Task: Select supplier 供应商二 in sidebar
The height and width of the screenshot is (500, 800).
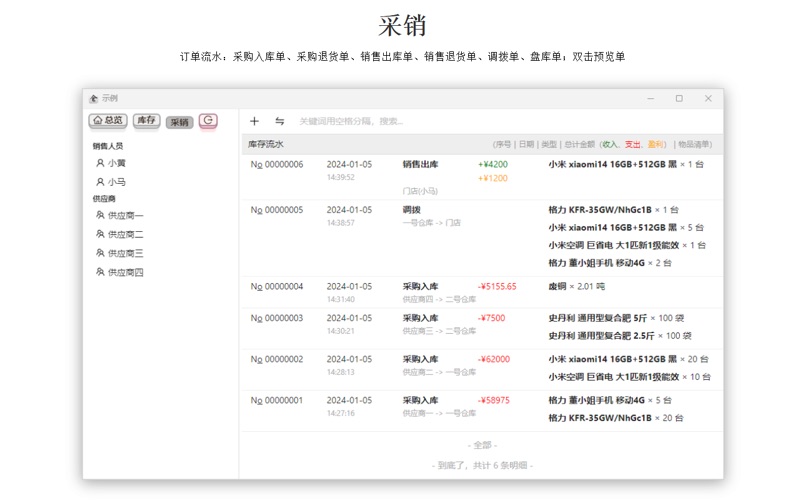Action: point(125,234)
